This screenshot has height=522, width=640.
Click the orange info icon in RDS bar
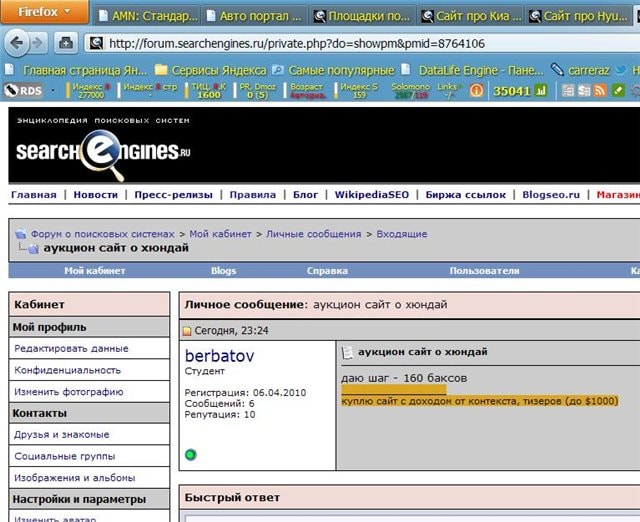tap(476, 90)
